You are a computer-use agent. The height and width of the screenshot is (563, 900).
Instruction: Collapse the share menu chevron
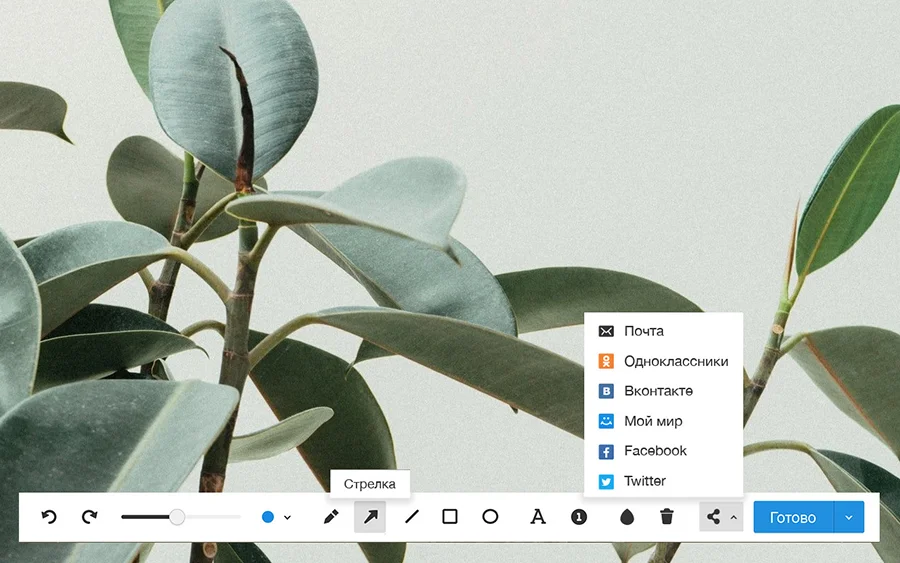(734, 518)
